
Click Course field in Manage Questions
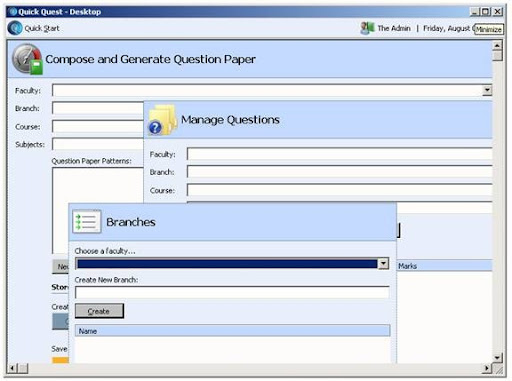coord(339,190)
